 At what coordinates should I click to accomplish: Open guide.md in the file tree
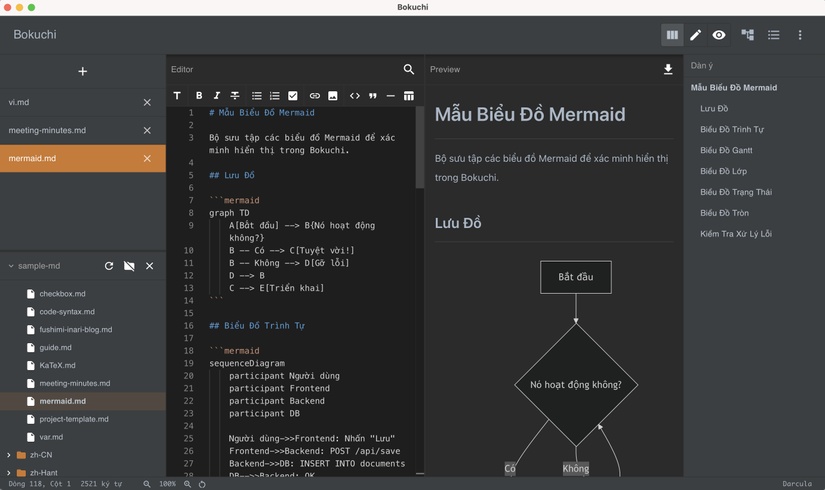pyautogui.click(x=83, y=347)
